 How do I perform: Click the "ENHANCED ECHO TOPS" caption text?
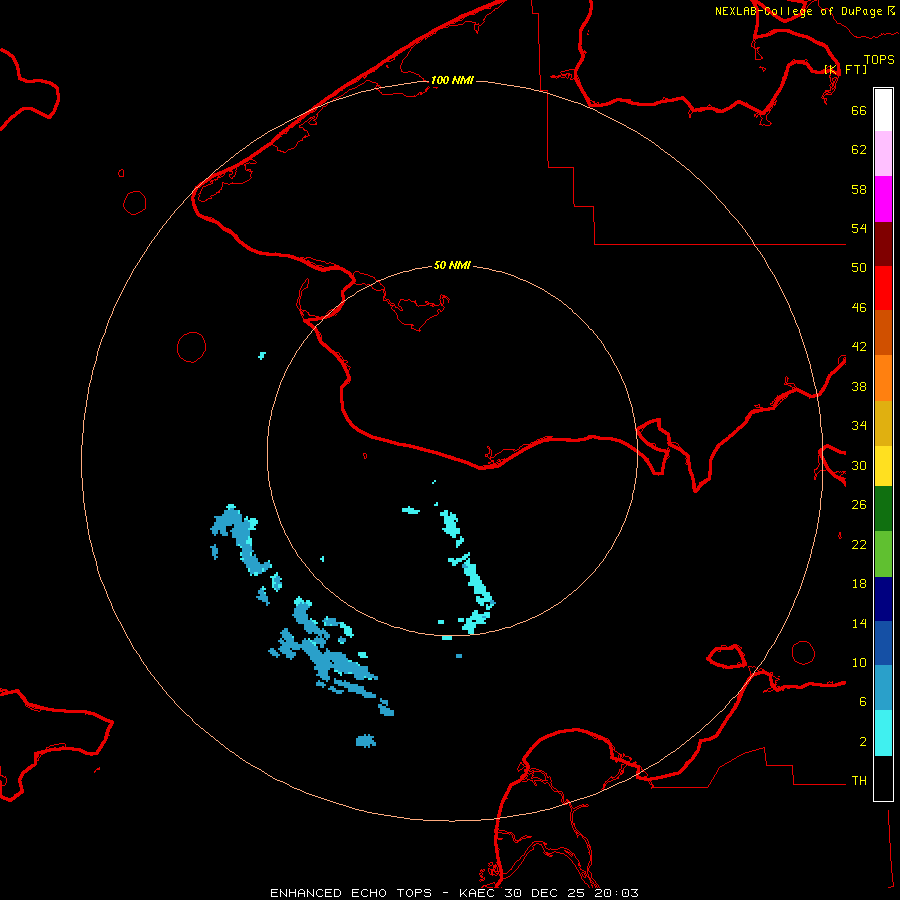coord(350,893)
